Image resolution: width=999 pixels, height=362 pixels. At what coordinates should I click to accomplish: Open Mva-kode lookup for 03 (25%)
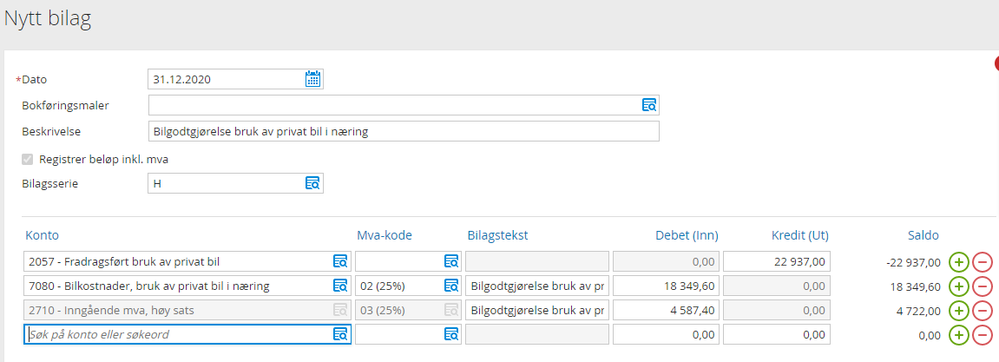[x=451, y=310]
